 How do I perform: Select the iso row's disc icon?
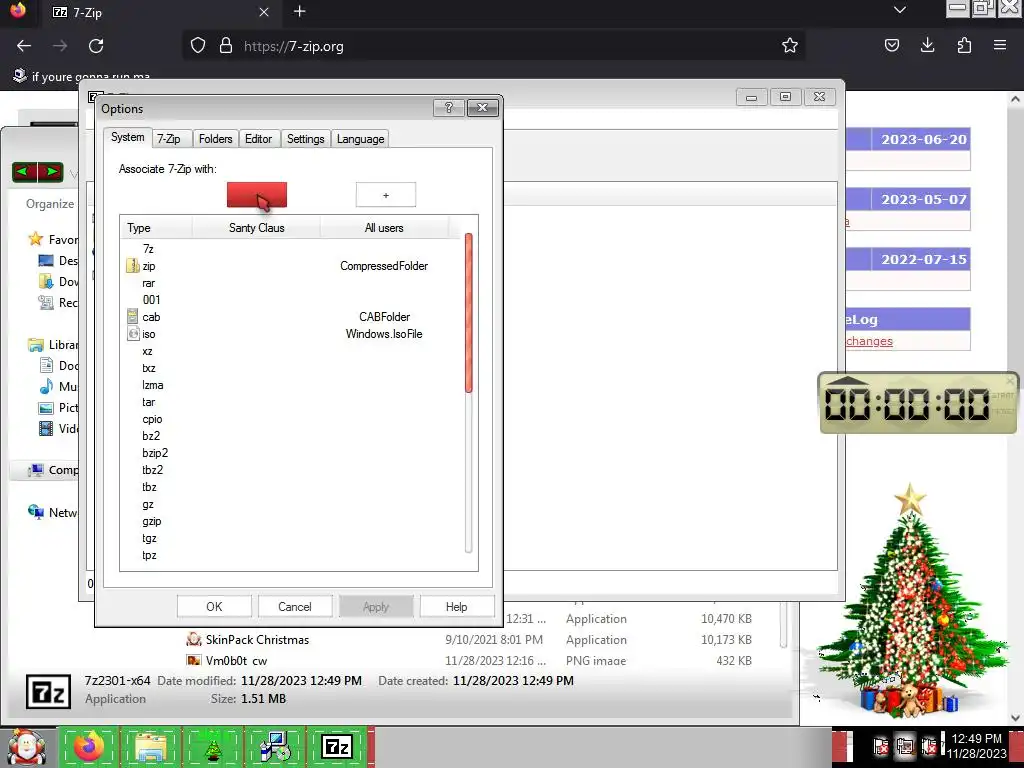133,334
